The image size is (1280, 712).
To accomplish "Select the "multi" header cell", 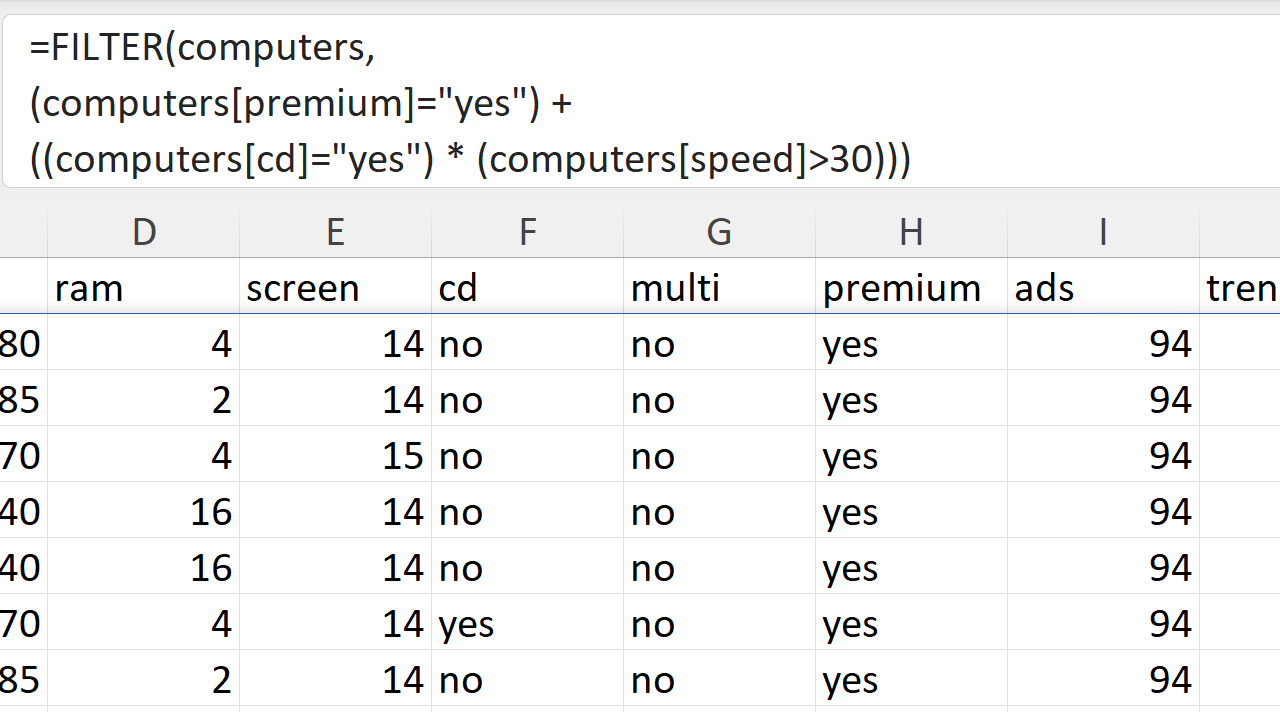I will [x=719, y=288].
